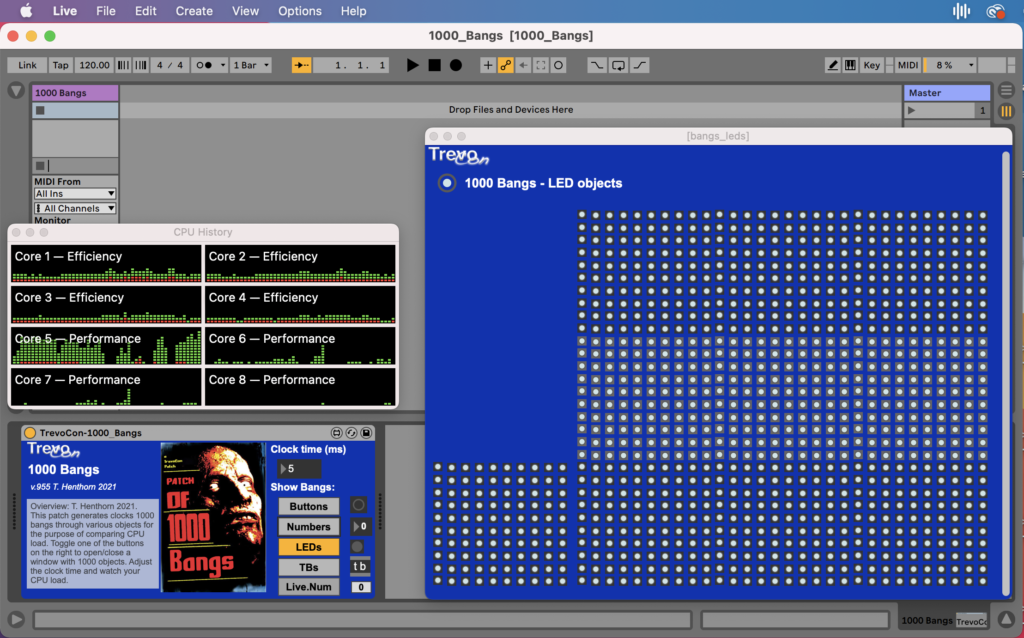Click the Session Record circle icon

click(x=558, y=65)
